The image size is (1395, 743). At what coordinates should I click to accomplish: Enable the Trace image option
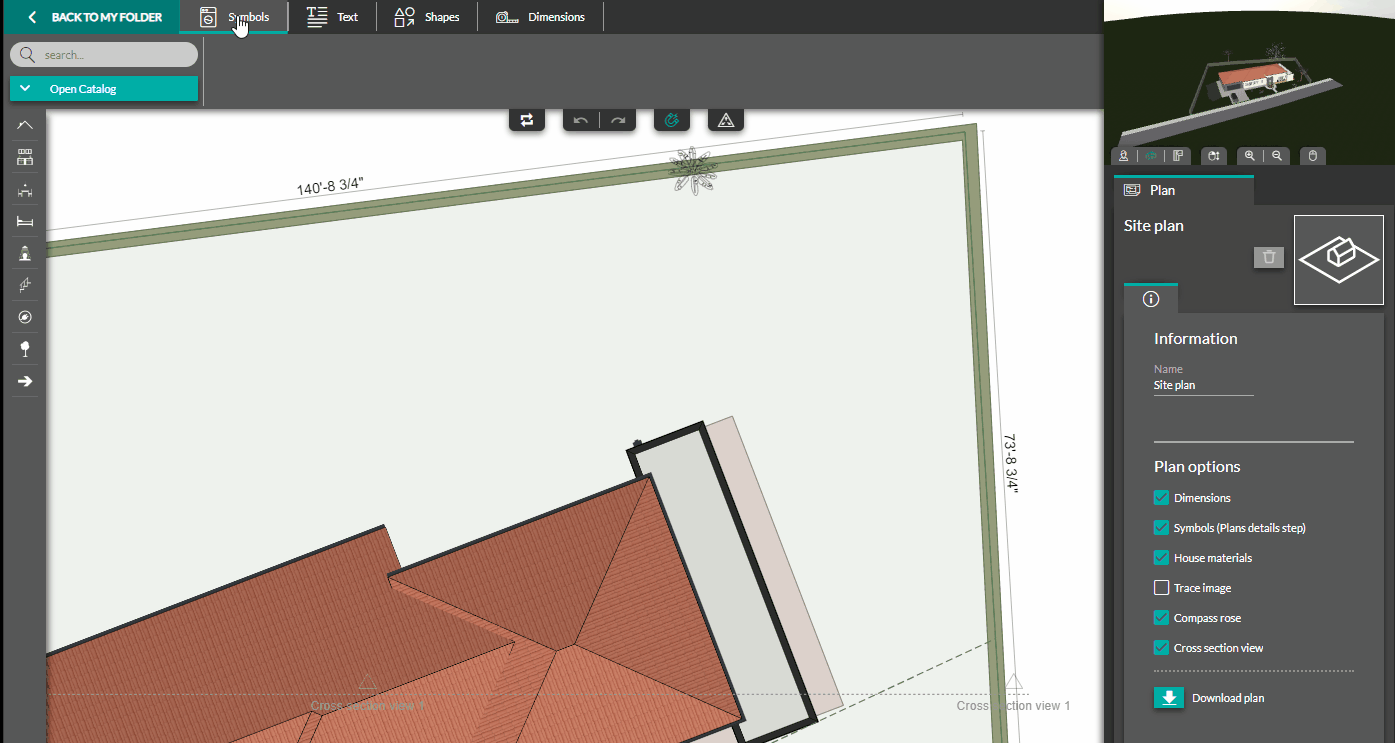[x=1161, y=587]
